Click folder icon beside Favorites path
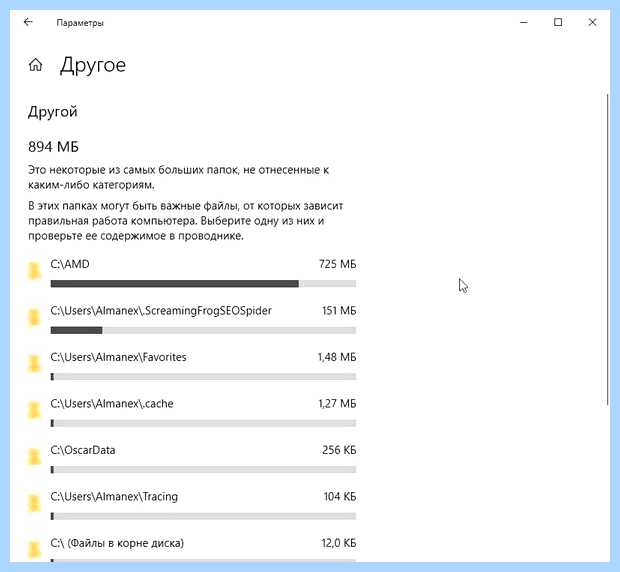 tap(34, 364)
